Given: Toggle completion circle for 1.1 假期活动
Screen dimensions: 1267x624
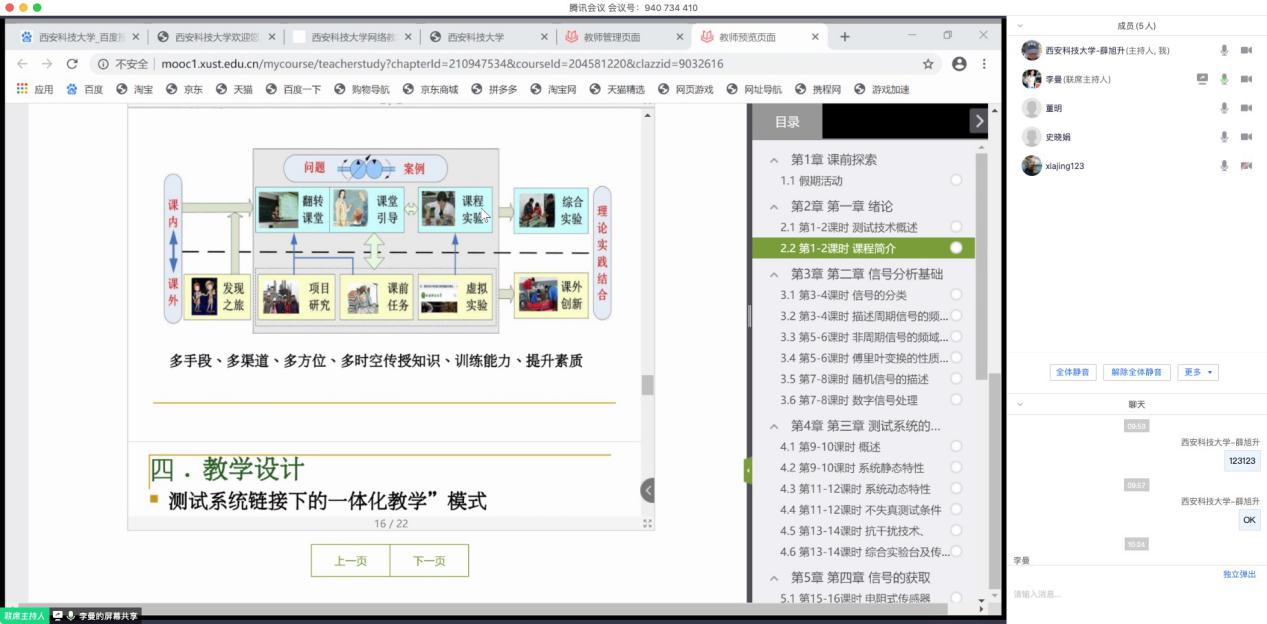Looking at the screenshot, I should click(957, 181).
